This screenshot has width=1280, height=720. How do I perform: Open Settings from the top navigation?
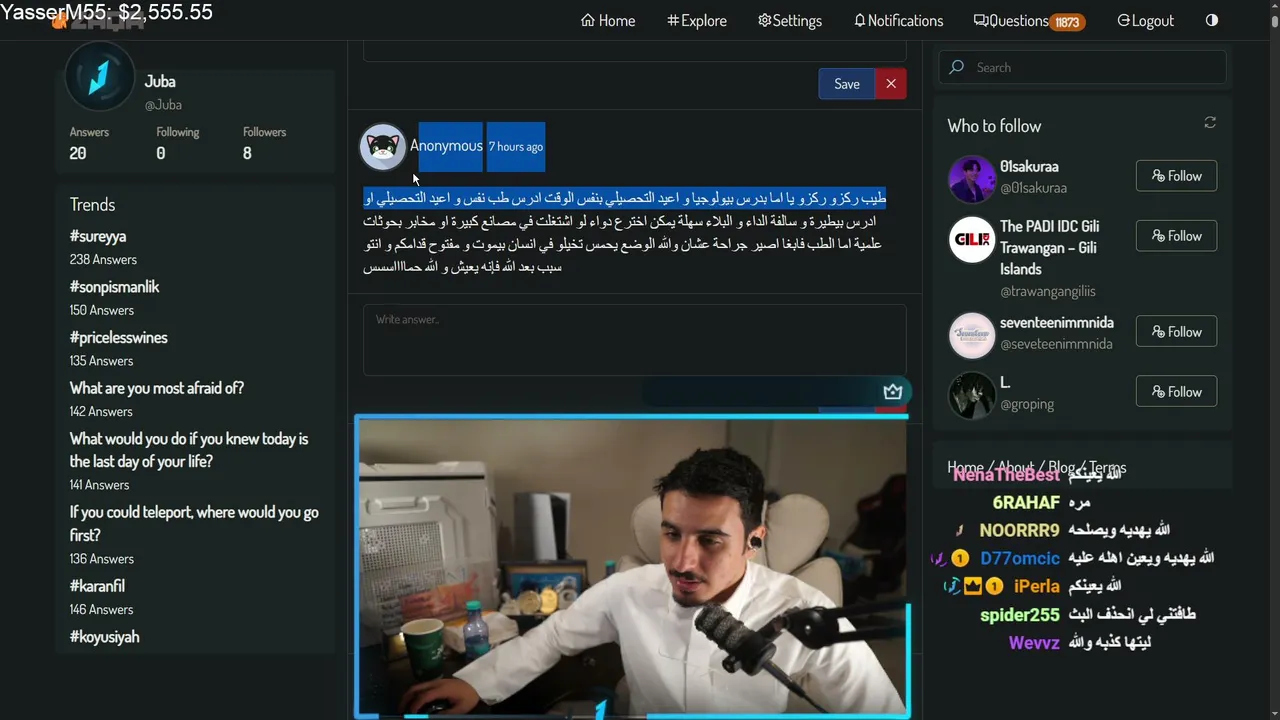click(790, 20)
